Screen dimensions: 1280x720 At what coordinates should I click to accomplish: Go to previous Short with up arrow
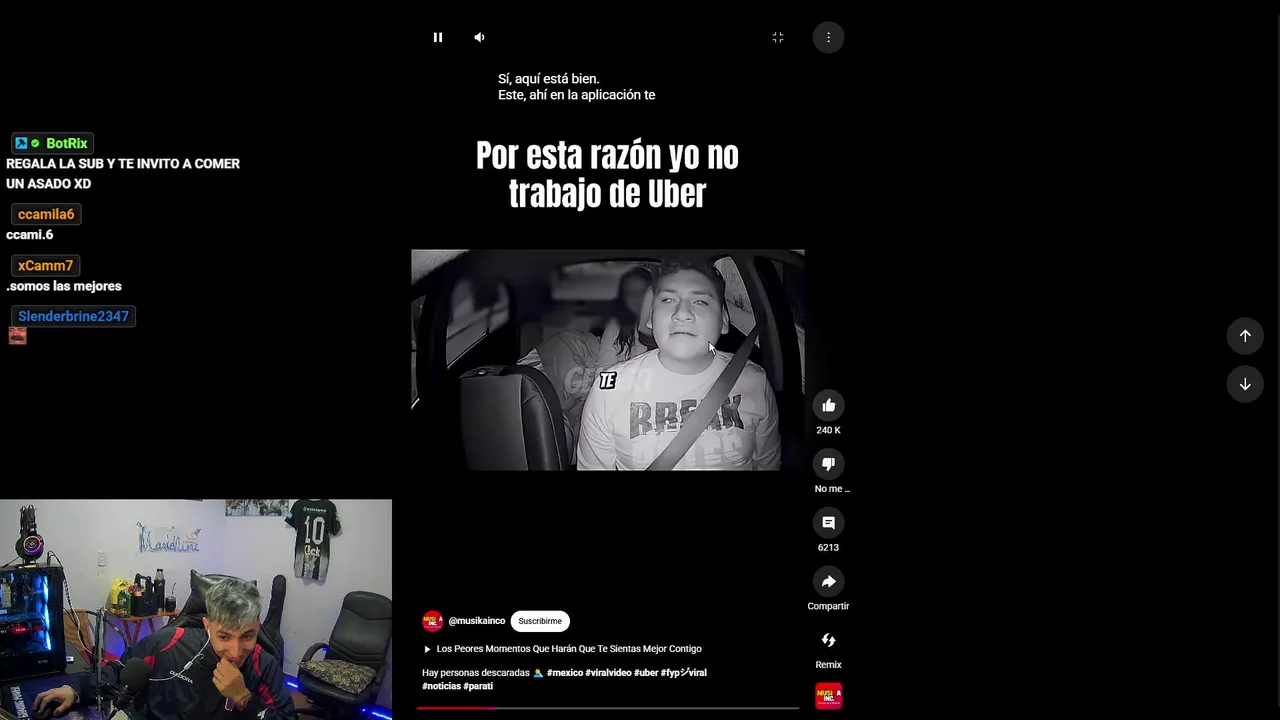[1245, 336]
